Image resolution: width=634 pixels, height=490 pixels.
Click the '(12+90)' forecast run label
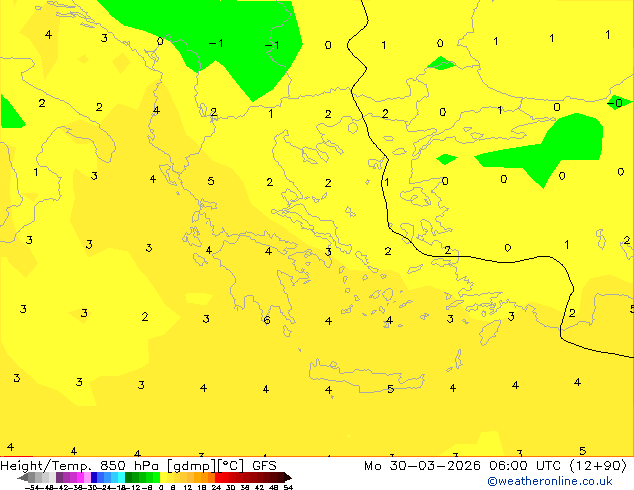point(598,466)
